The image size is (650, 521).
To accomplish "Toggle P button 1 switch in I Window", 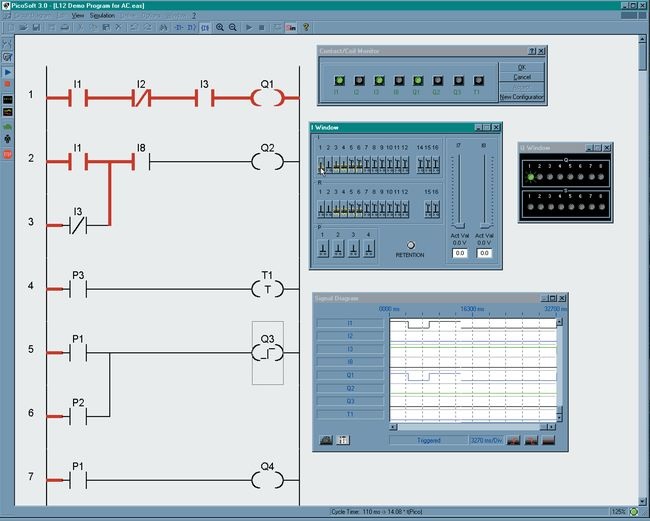I will tap(324, 248).
